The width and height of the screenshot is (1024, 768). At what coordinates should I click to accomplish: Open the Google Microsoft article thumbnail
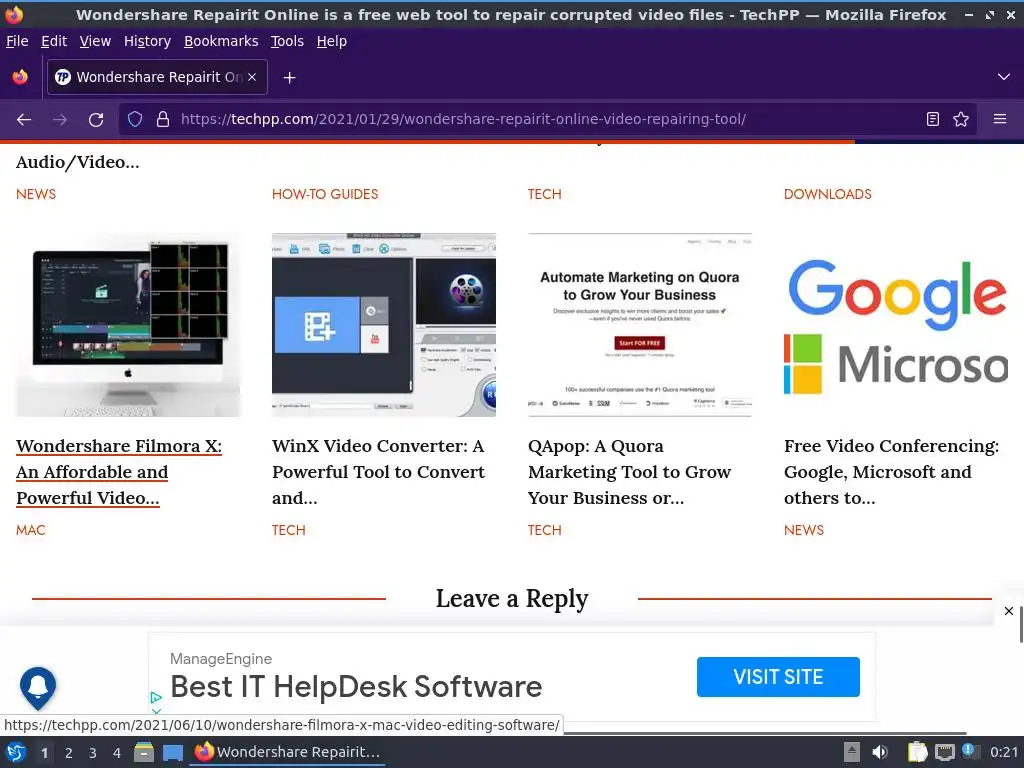896,325
